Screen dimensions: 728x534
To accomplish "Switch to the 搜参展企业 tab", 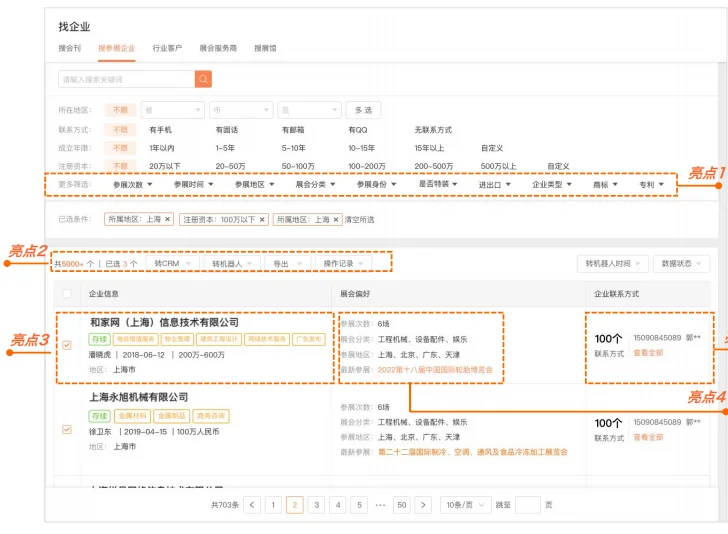I will tap(117, 48).
